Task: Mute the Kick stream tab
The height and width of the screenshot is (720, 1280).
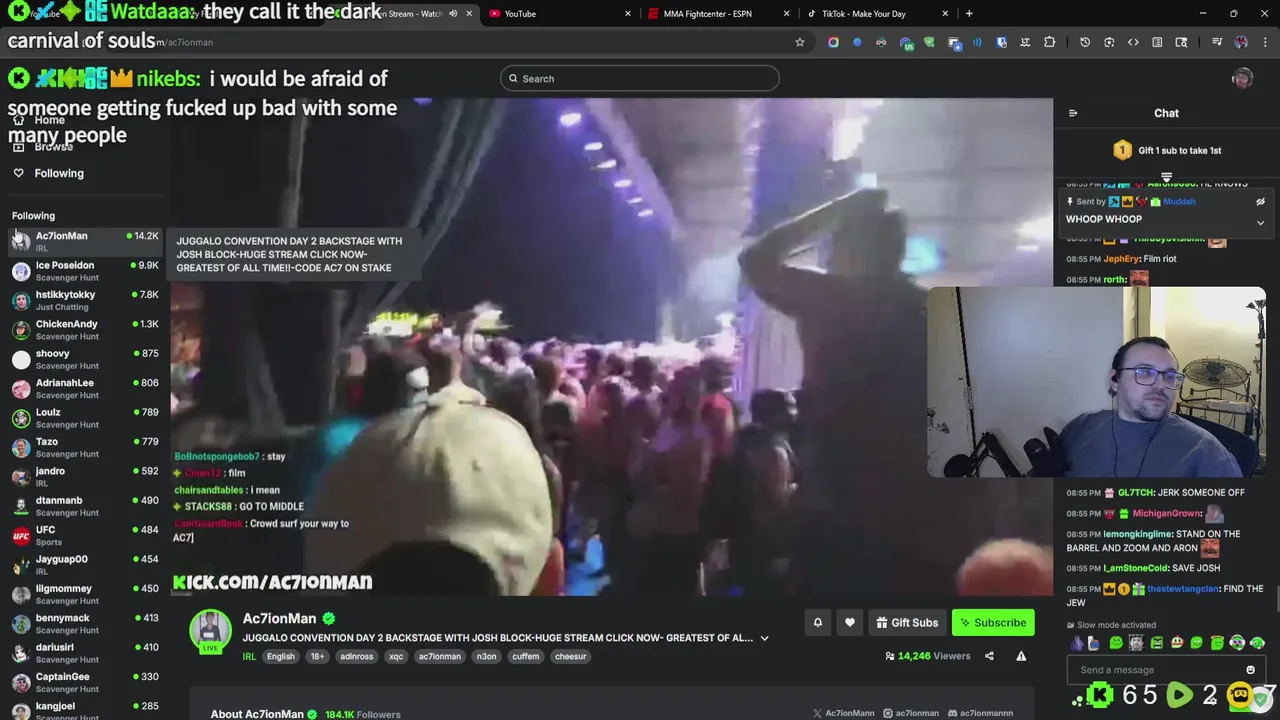Action: 453,14
